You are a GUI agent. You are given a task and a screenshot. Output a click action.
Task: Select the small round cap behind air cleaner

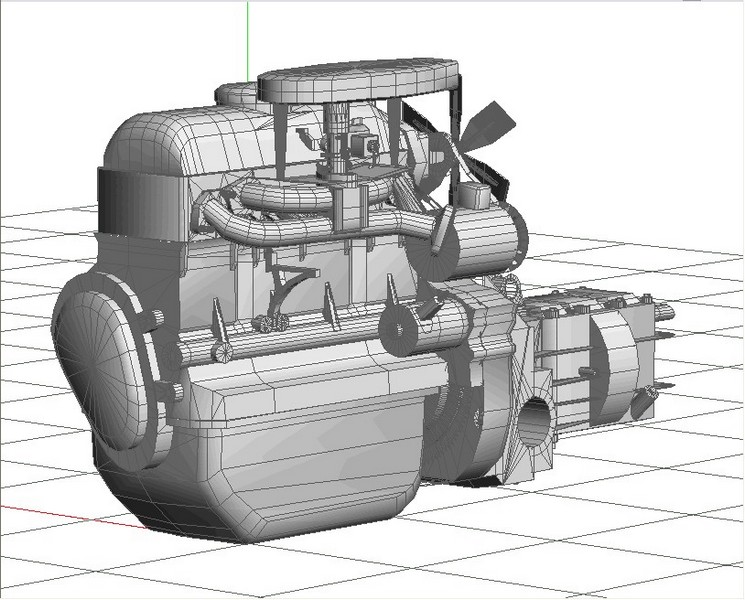pos(238,94)
